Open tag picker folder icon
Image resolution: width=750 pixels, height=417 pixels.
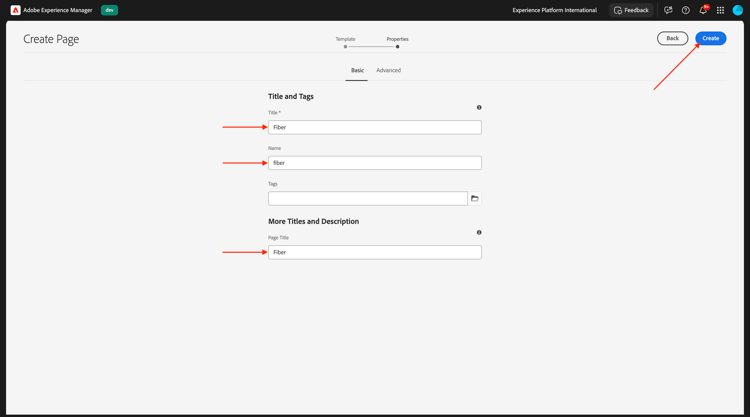[x=474, y=198]
